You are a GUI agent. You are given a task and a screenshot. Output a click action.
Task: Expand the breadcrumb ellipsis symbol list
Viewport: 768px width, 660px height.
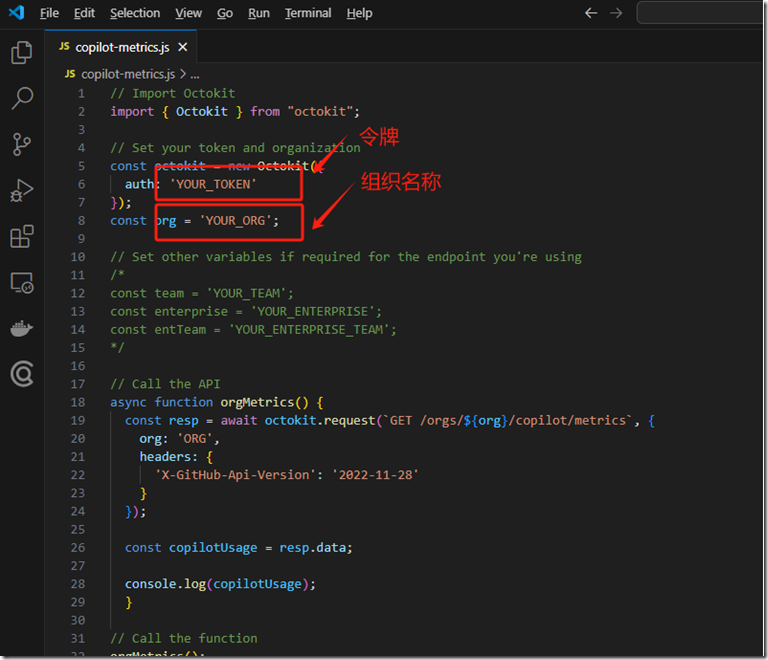point(195,74)
